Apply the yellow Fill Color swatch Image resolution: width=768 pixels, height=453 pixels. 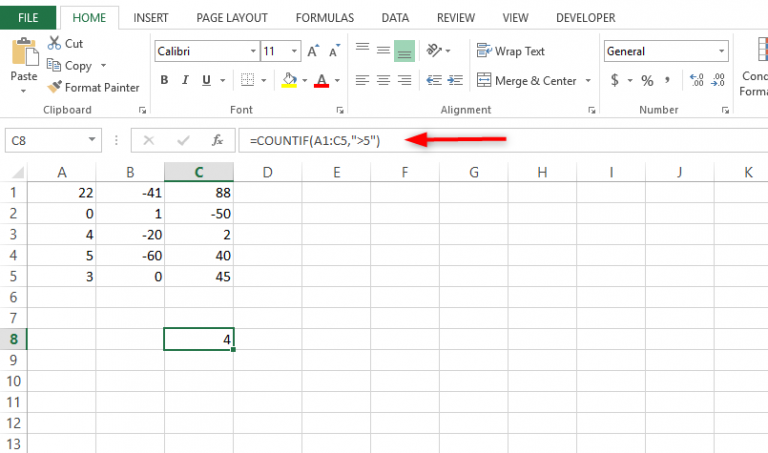289,80
